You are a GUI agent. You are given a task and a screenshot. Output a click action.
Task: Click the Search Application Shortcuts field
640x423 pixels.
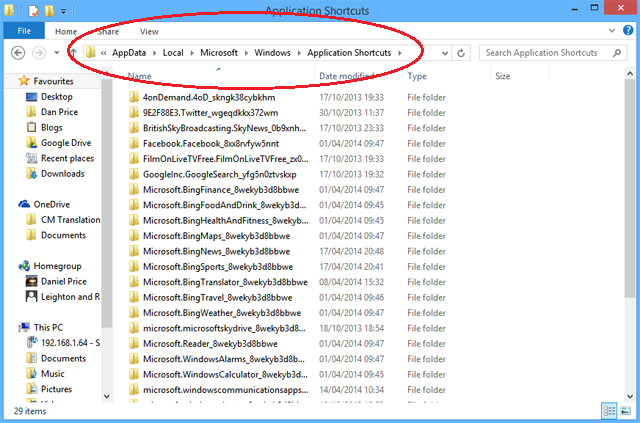tap(553, 53)
